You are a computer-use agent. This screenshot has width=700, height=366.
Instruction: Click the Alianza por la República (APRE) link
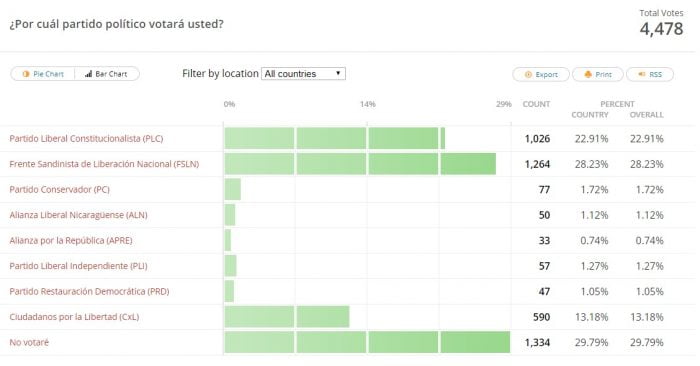pos(71,240)
